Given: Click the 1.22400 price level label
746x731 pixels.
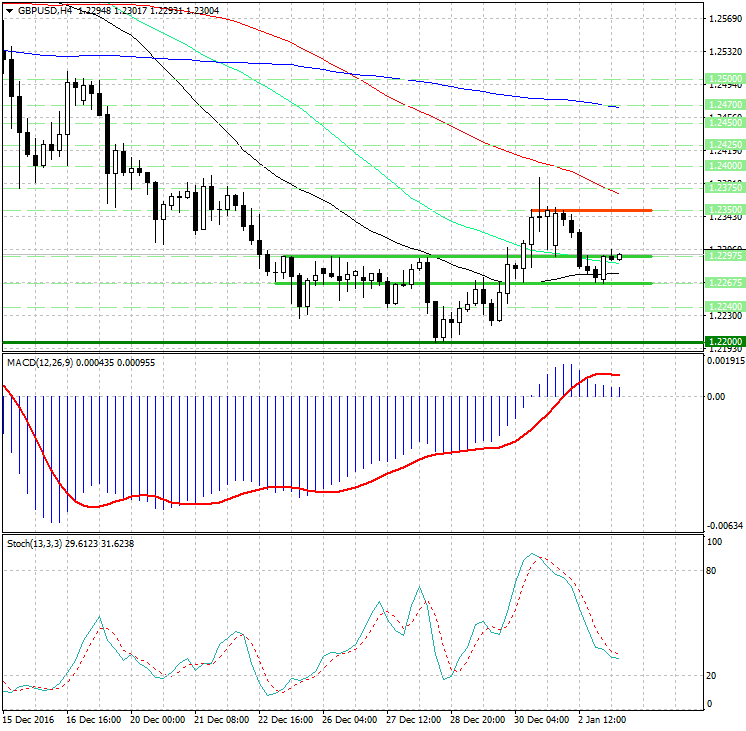Looking at the screenshot, I should point(723,305).
